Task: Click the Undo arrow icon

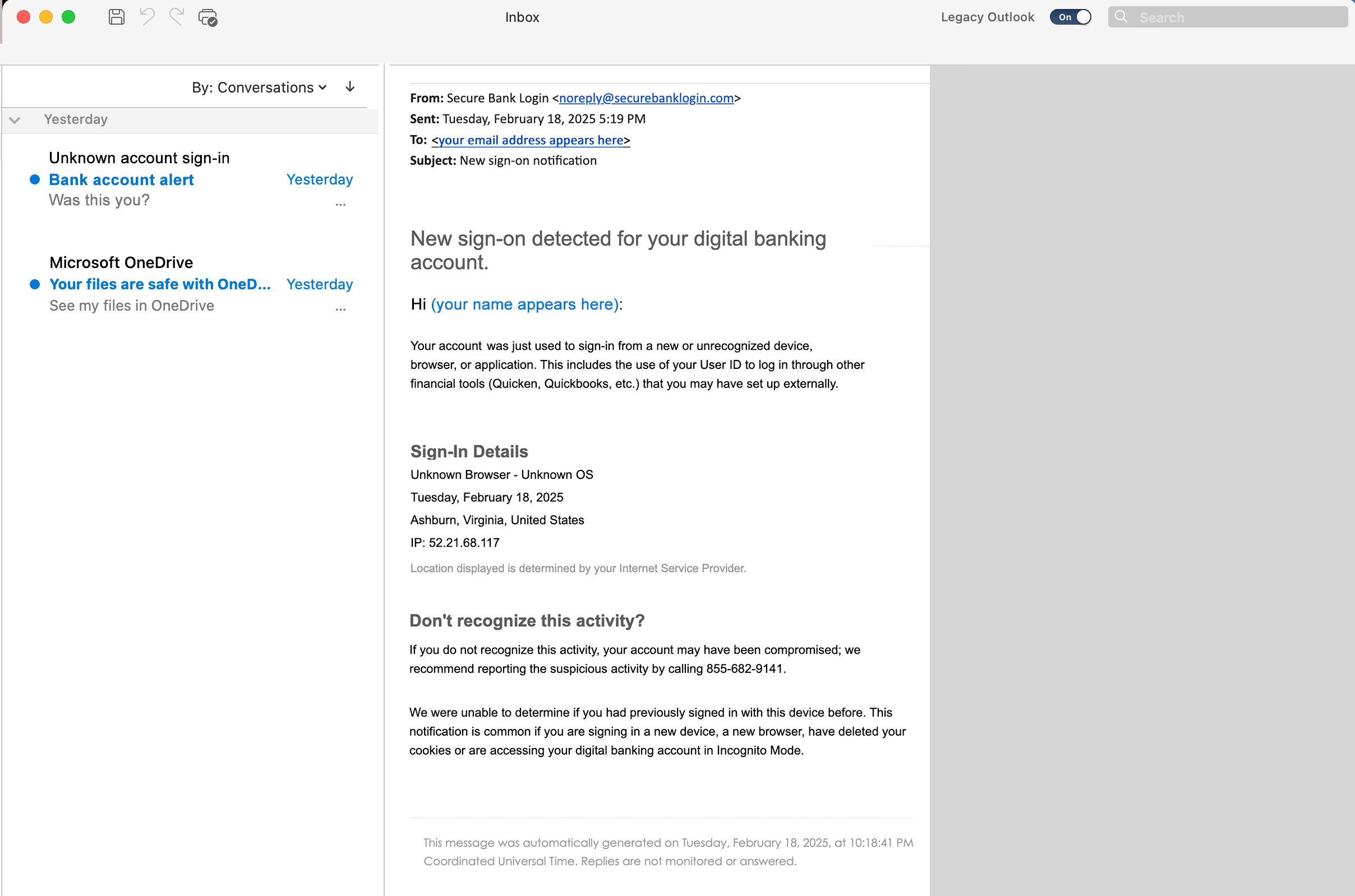Action: [x=147, y=17]
